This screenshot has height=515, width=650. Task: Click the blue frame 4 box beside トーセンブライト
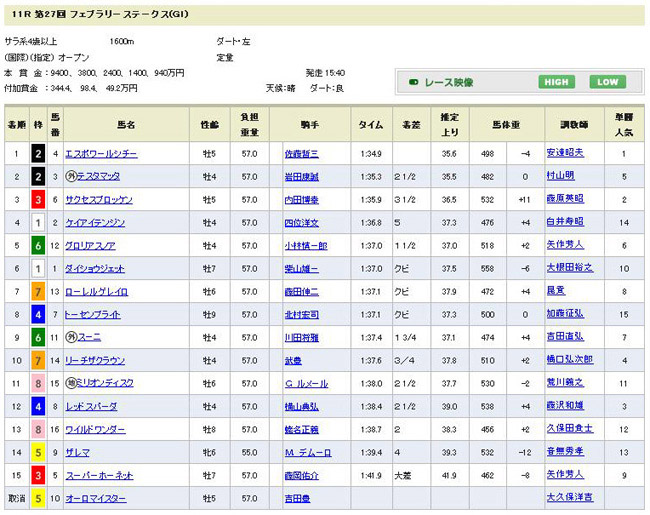tap(37, 315)
